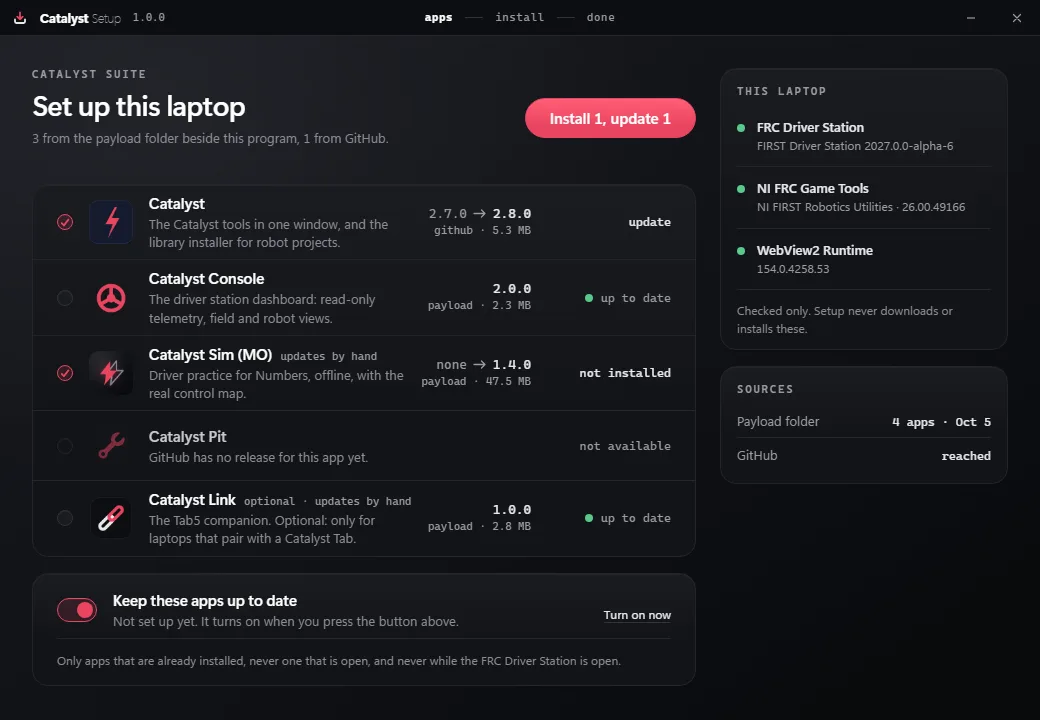The width and height of the screenshot is (1040, 720).
Task: Click the 'up to date' status for Catalyst Console
Action: [628, 298]
